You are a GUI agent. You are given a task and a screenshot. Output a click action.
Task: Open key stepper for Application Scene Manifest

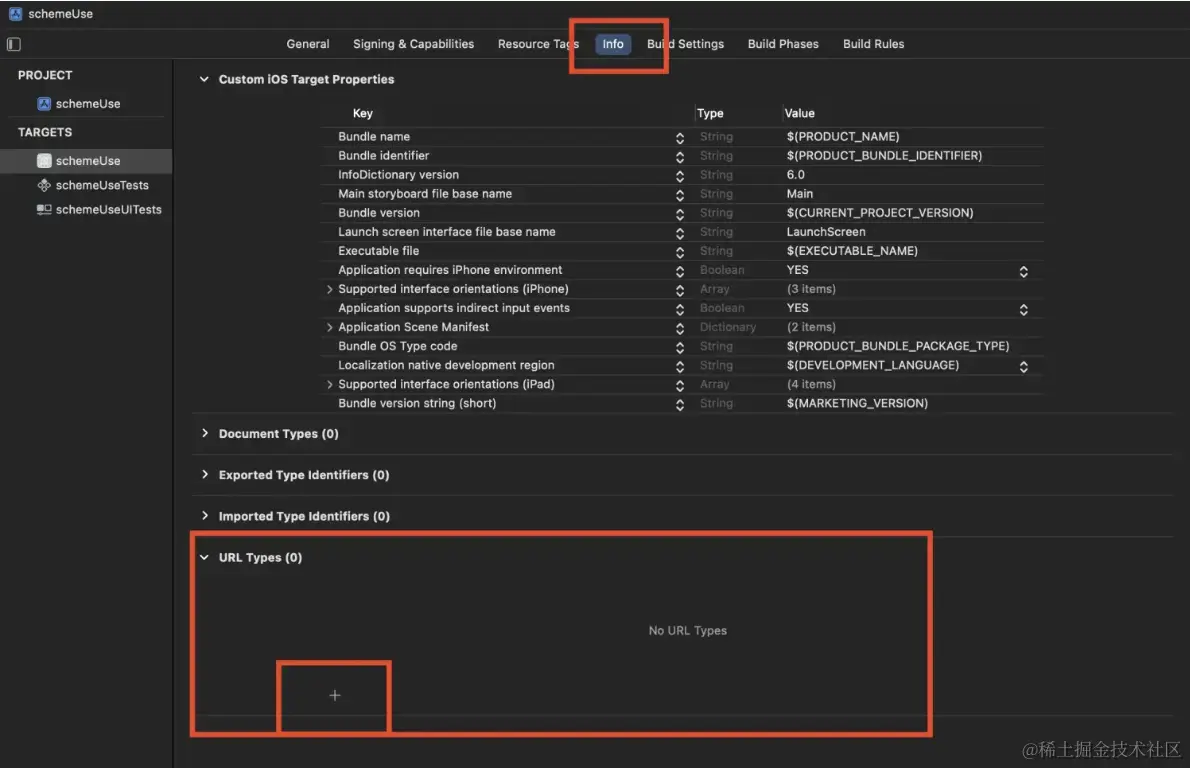tap(680, 328)
